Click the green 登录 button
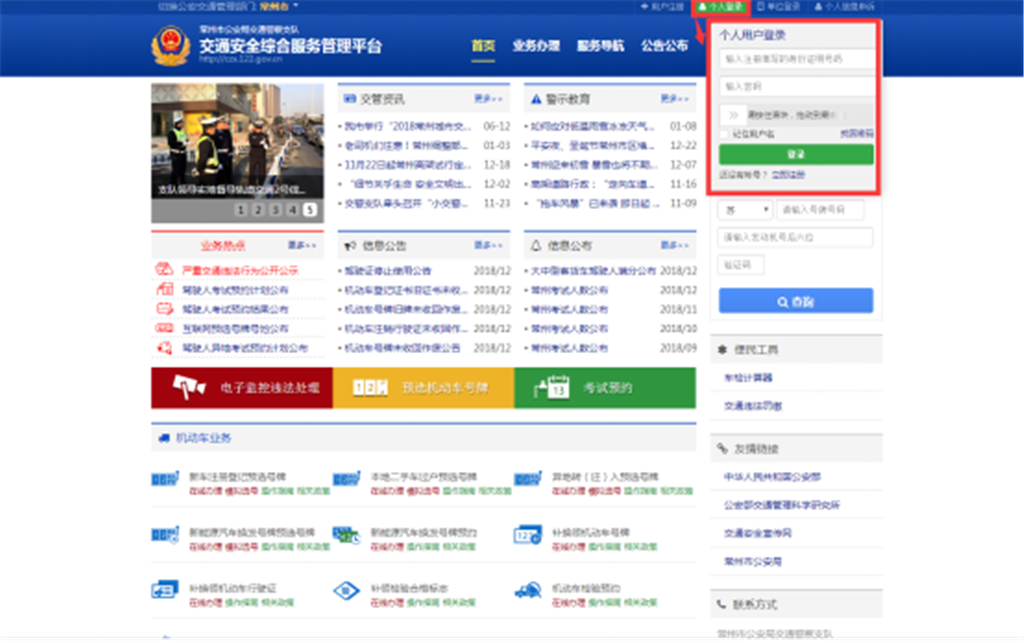The width and height of the screenshot is (1024, 643). [795, 155]
